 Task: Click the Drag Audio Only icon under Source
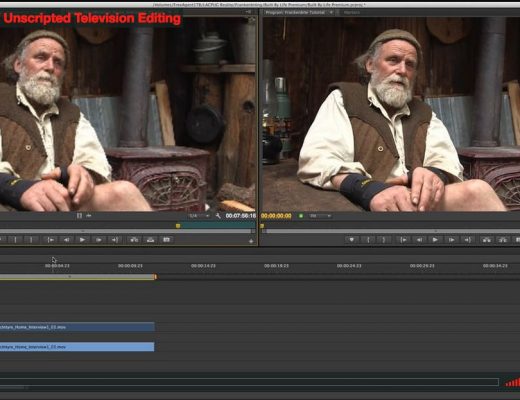pos(89,216)
